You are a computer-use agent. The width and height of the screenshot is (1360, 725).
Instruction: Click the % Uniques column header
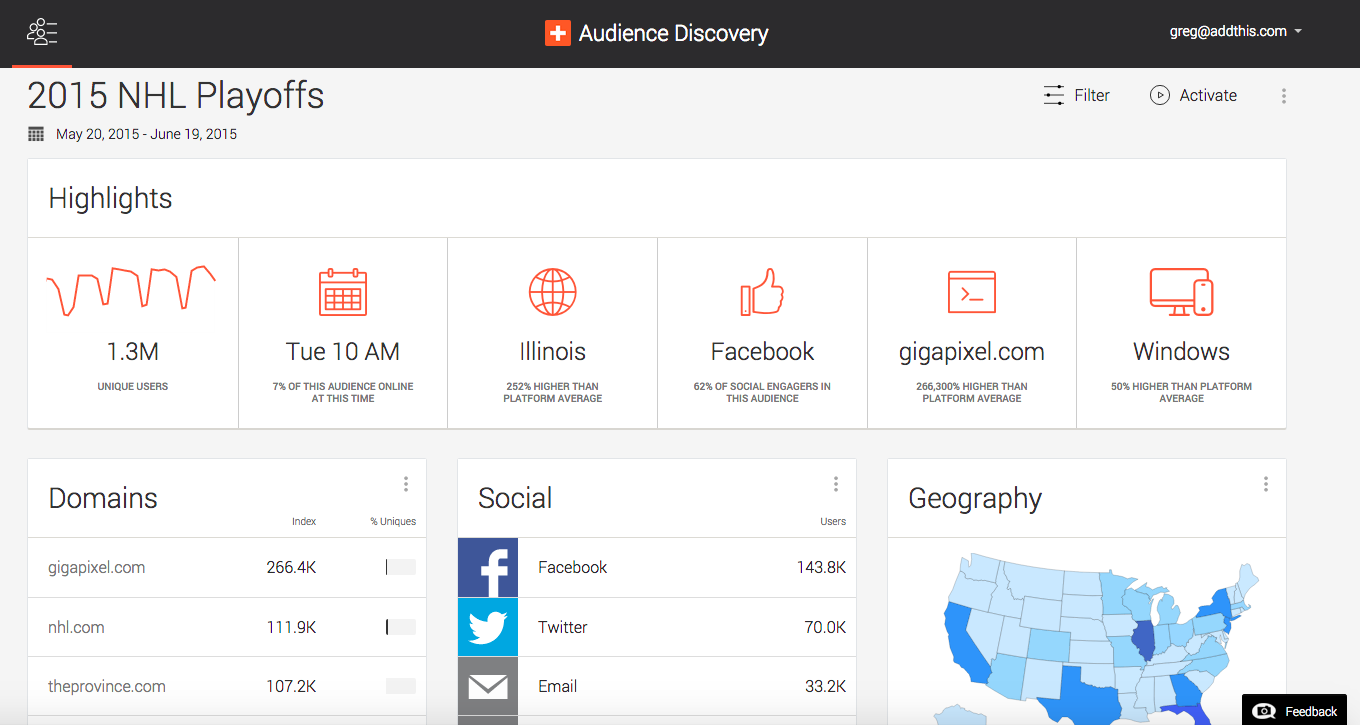(393, 521)
